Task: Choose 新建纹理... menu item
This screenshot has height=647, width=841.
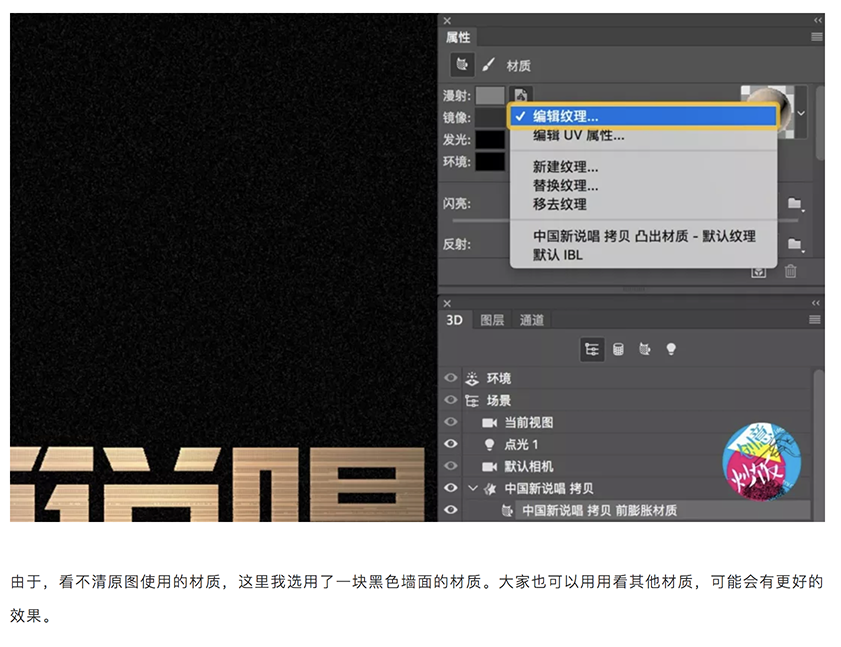Action: point(643,167)
